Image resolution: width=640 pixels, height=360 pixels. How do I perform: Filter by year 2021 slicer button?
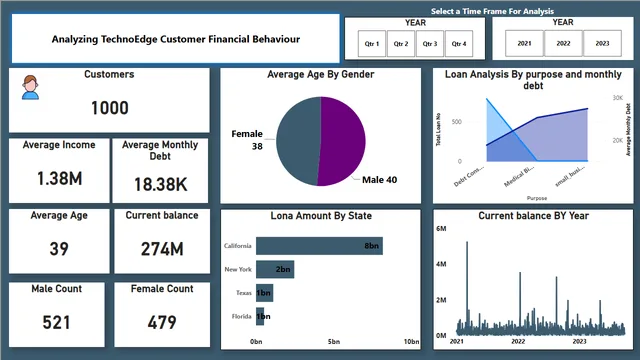[524, 43]
